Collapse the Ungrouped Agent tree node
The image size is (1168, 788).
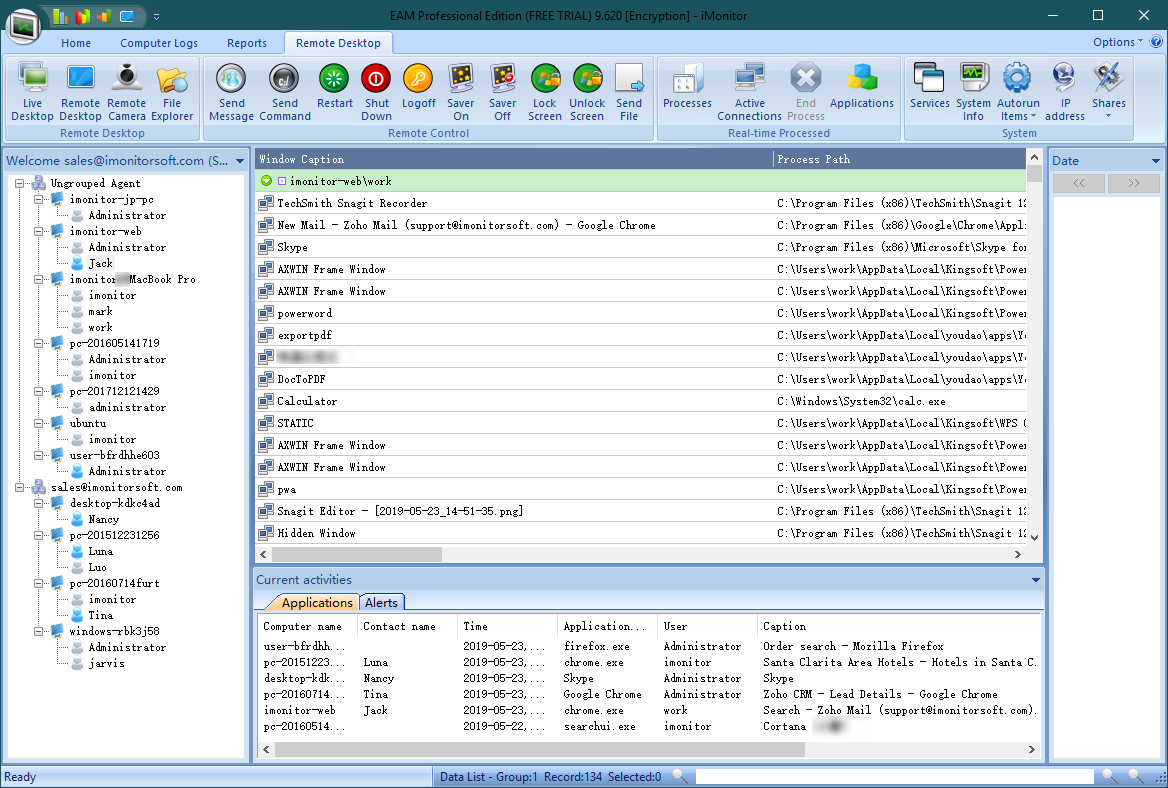pos(20,183)
